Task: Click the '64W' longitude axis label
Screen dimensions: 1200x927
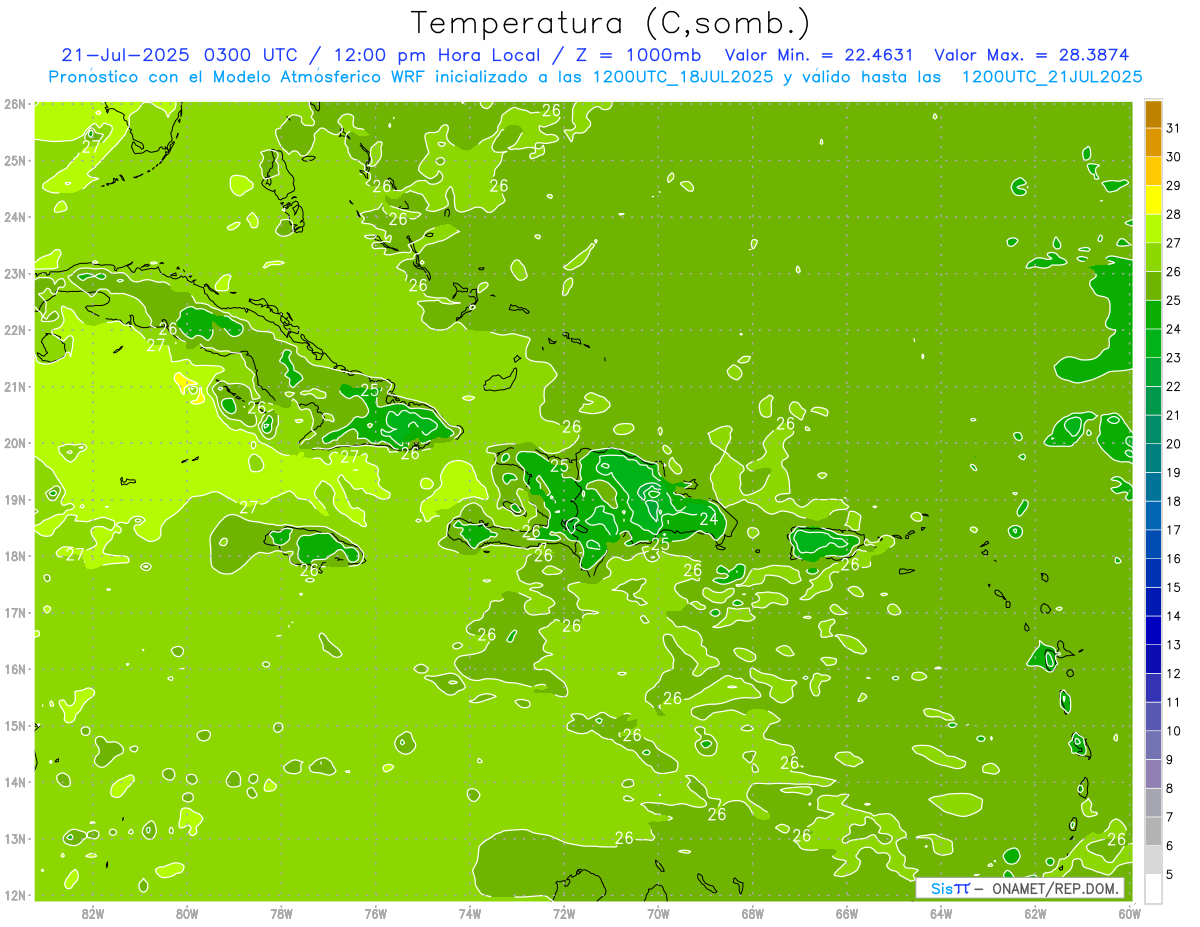Action: 941,913
